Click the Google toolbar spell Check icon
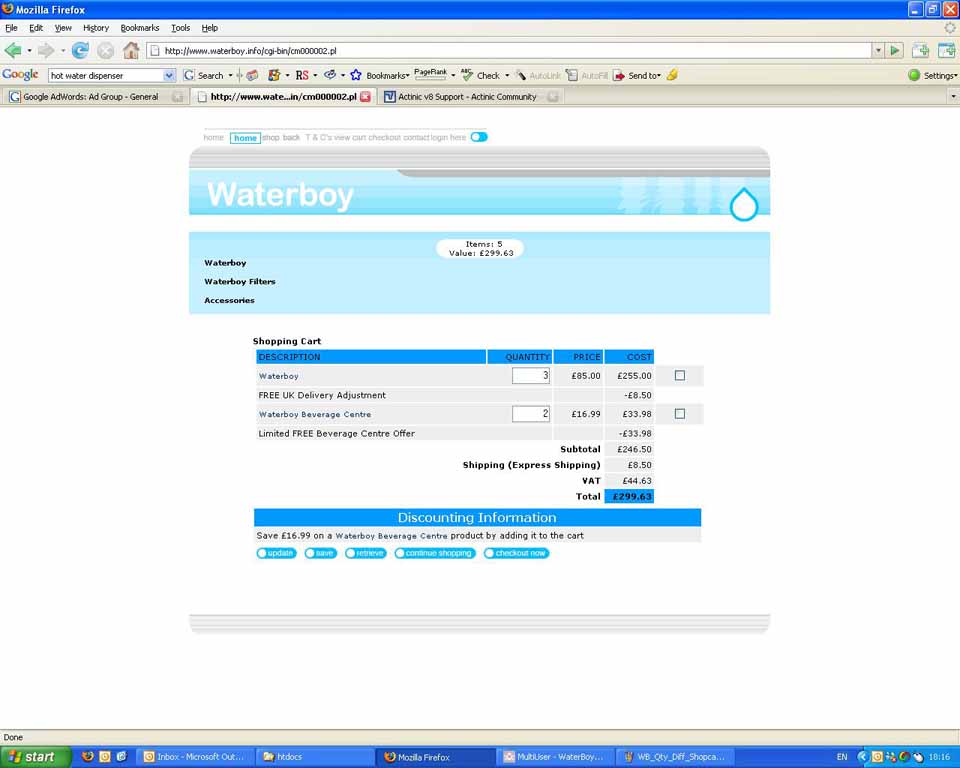Viewport: 960px width, 768px height. click(468, 75)
